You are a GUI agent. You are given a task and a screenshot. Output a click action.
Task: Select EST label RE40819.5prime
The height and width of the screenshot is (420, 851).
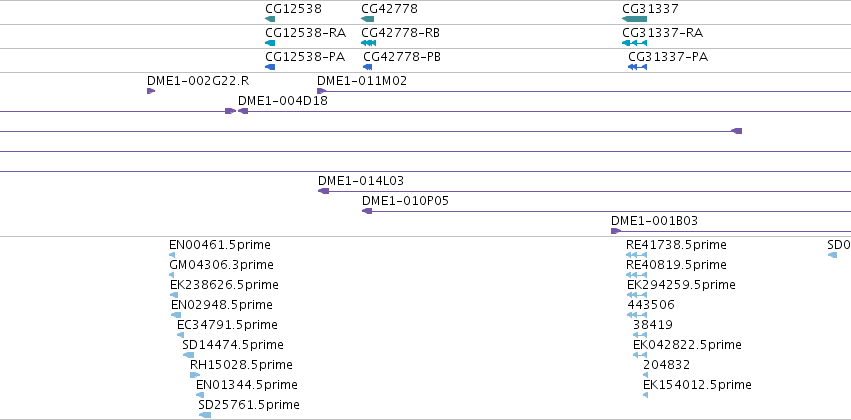[676, 265]
